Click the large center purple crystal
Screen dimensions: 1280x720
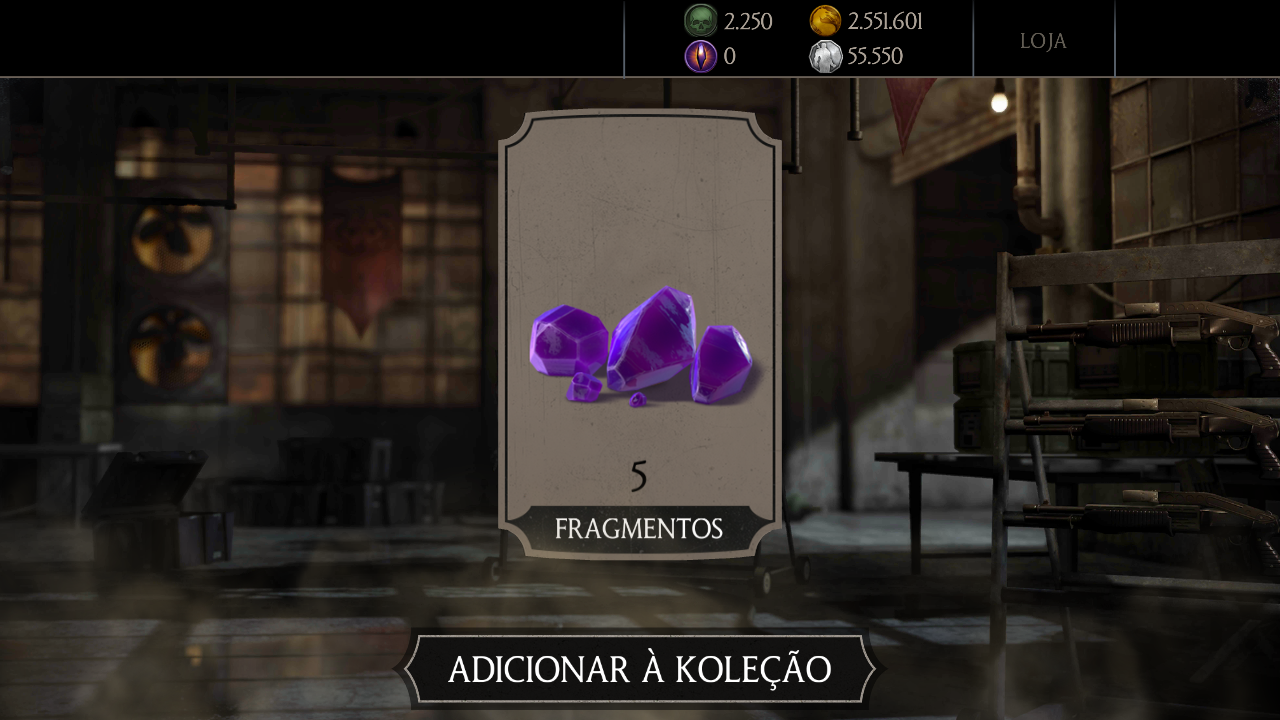652,338
